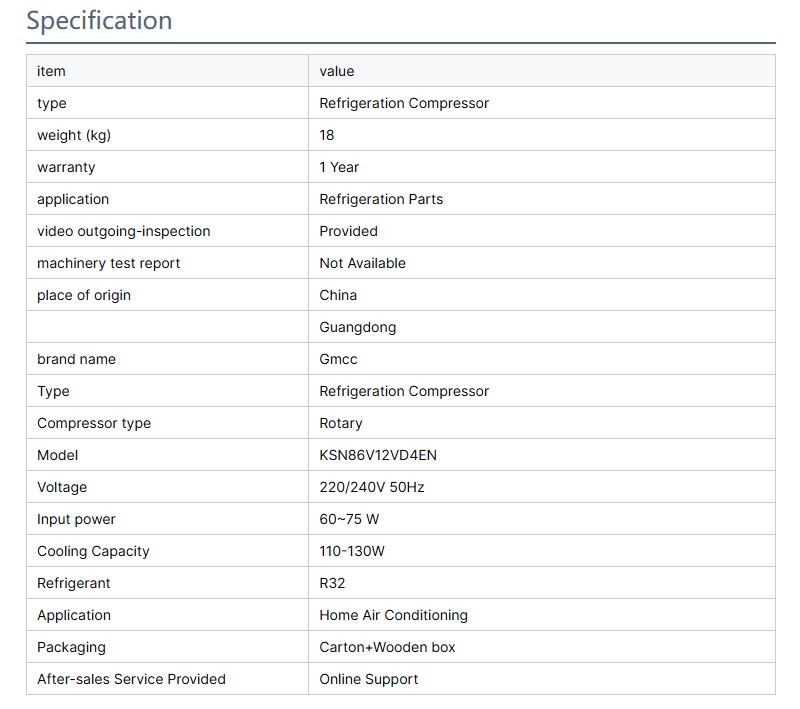Click the China place of origin value

pyautogui.click(x=338, y=295)
